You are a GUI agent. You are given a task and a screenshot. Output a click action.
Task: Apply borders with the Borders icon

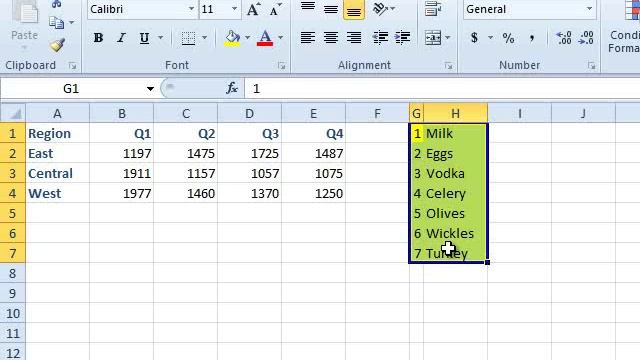coord(188,38)
